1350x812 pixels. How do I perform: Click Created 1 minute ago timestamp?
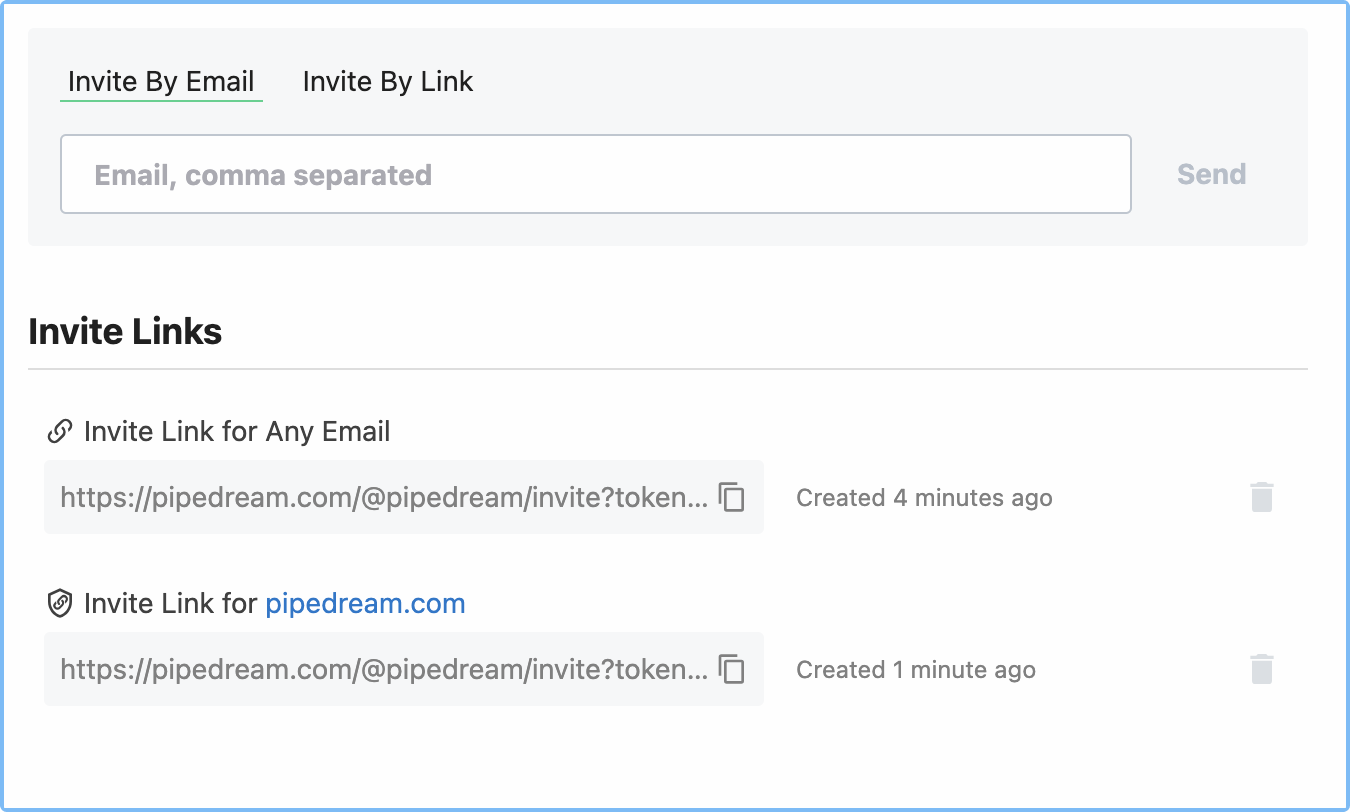pos(916,669)
